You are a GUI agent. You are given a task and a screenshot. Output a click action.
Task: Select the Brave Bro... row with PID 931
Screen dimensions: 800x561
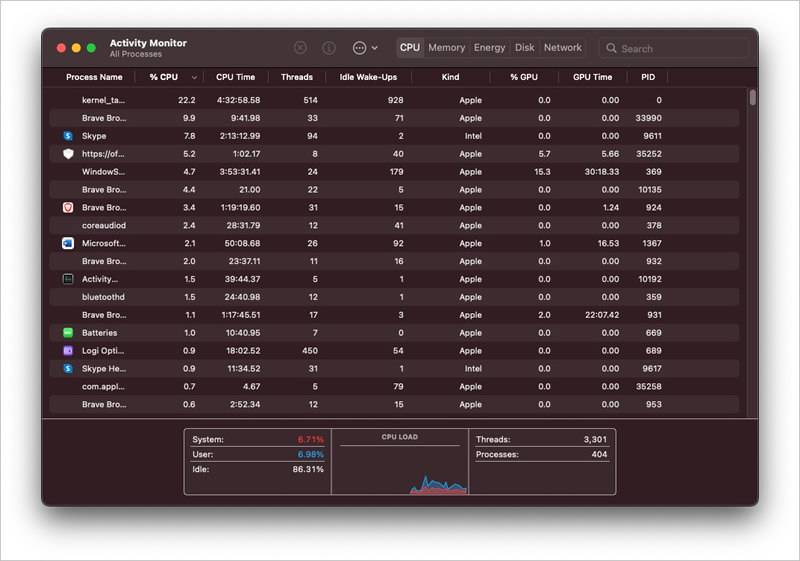coord(394,315)
